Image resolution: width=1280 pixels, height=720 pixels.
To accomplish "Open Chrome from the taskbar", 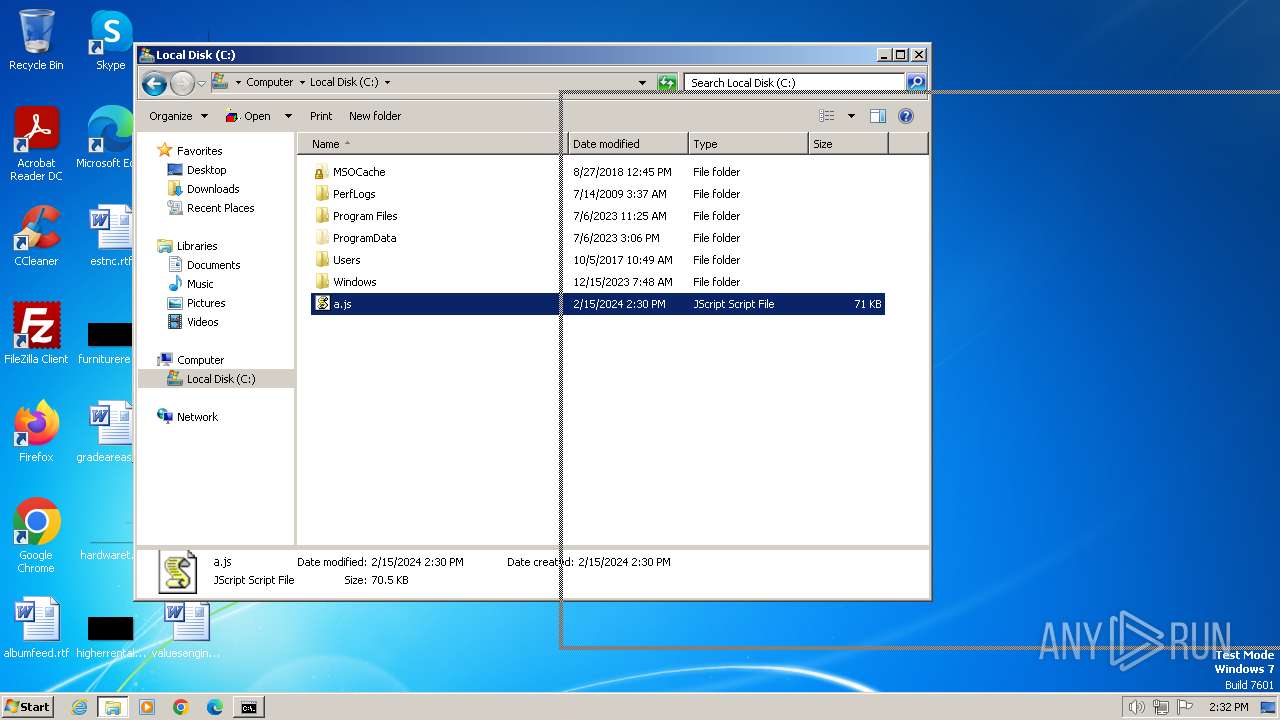I will point(181,707).
